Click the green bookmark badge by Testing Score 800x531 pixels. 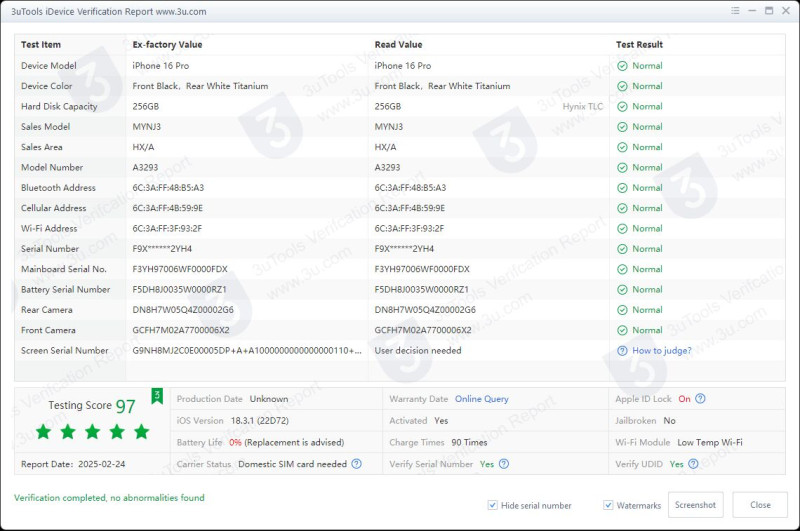click(x=157, y=396)
